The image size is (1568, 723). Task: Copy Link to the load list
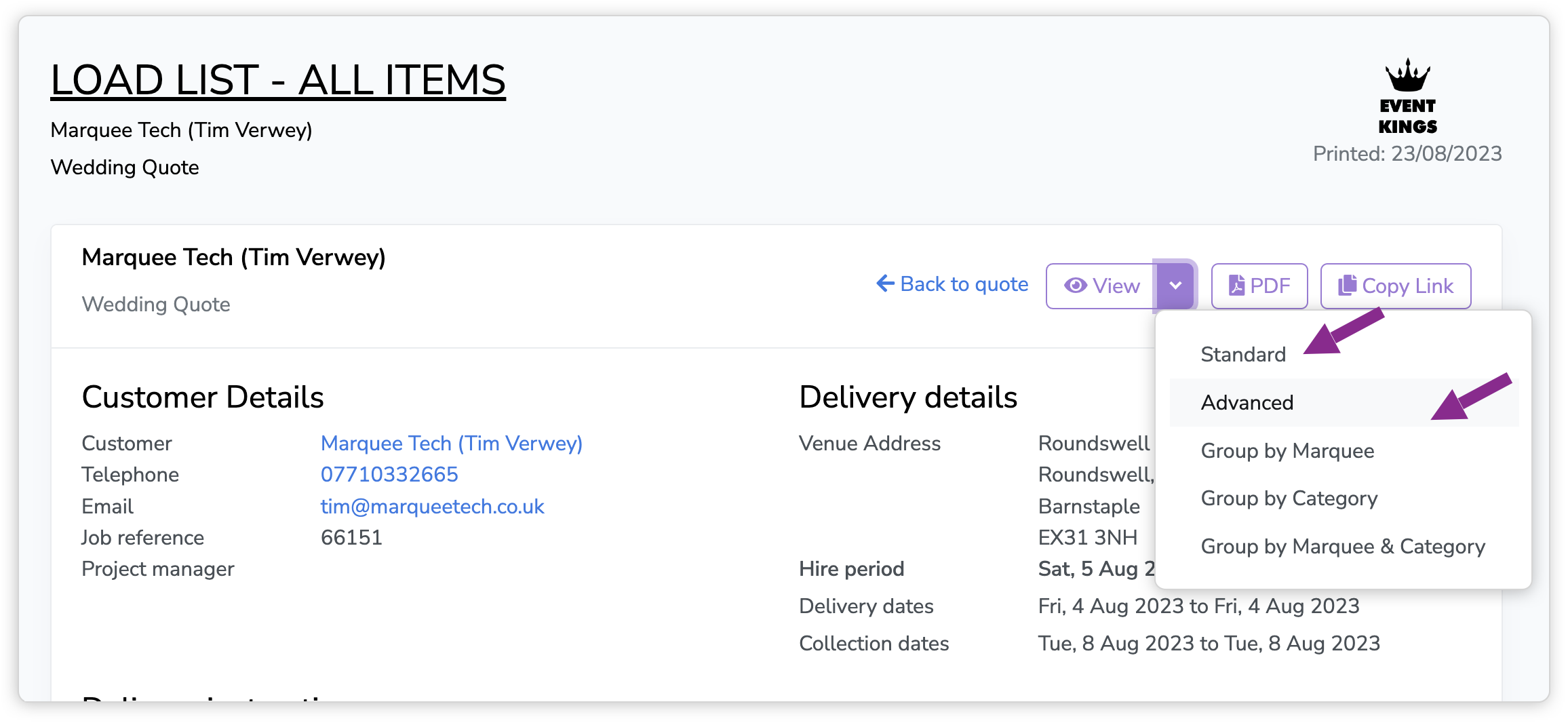[1396, 286]
